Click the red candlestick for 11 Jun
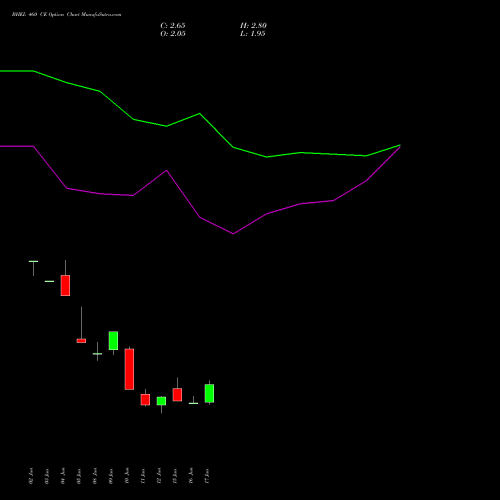This screenshot has height=500, width=500. tap(145, 399)
